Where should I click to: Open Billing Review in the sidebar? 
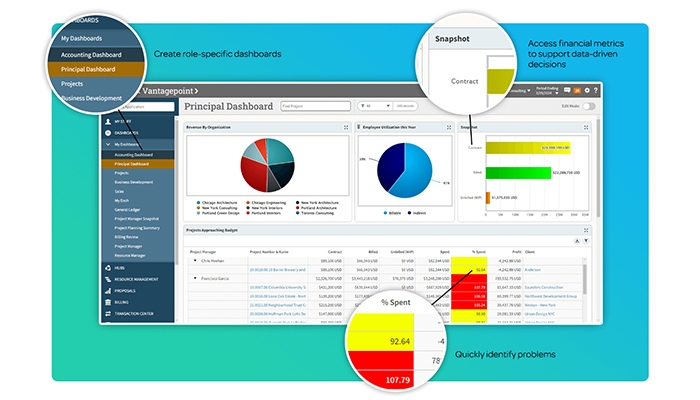(x=126, y=237)
